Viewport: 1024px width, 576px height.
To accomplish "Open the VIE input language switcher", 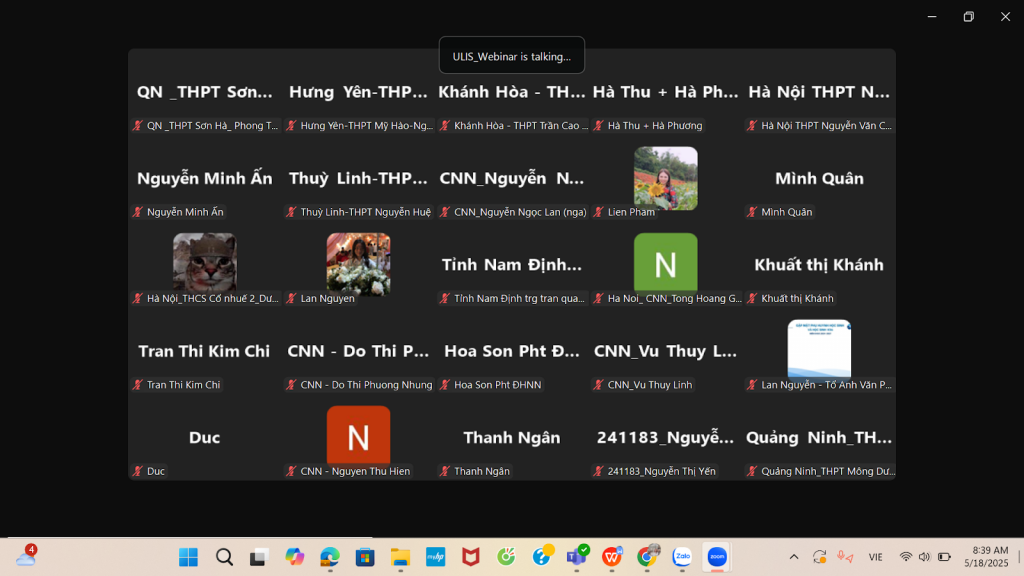I will tap(875, 557).
